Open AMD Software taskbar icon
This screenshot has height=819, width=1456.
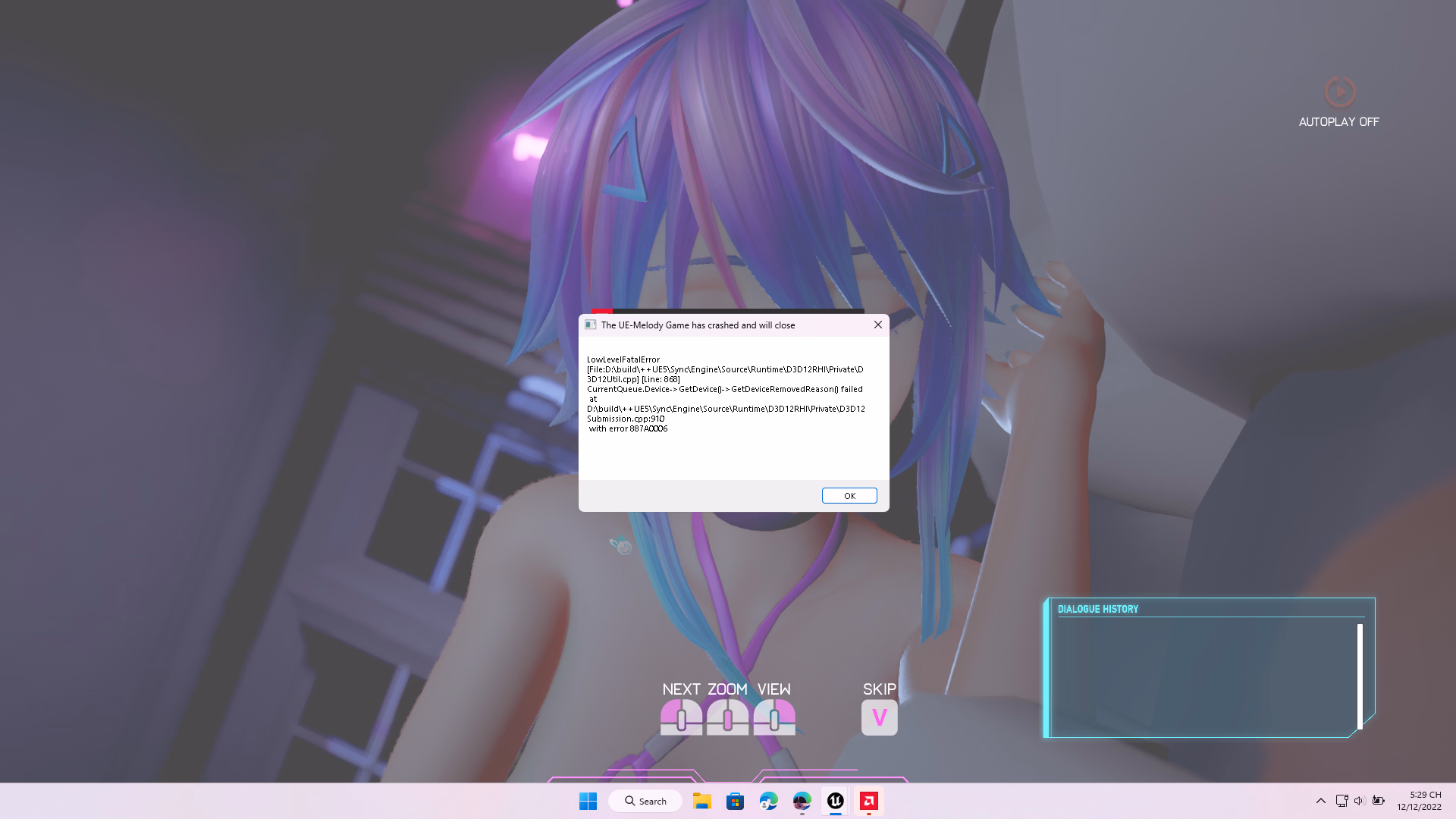pos(868,801)
